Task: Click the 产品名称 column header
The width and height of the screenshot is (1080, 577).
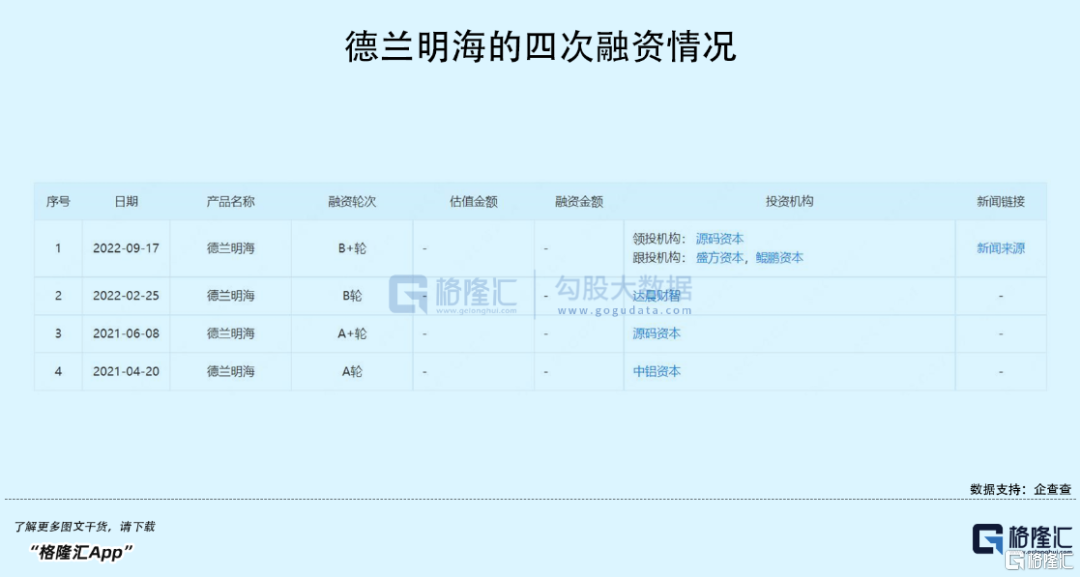Action: (x=231, y=202)
